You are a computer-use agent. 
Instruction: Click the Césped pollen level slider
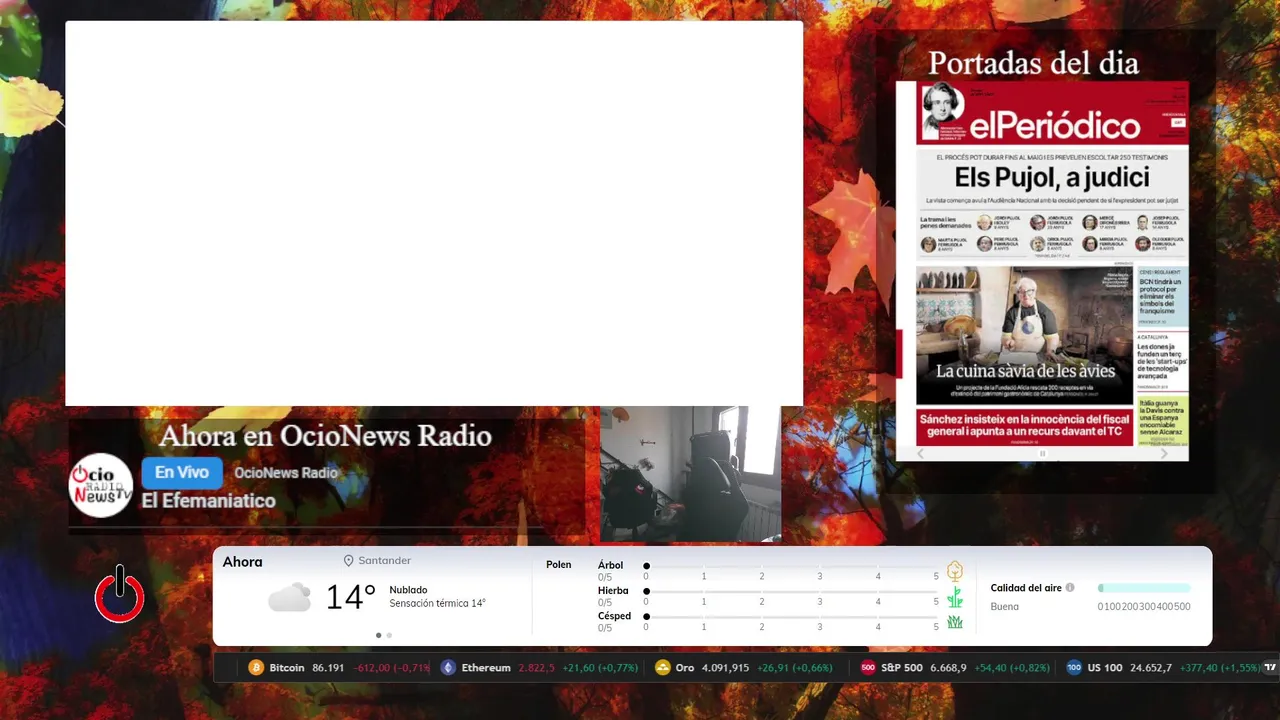pos(791,616)
